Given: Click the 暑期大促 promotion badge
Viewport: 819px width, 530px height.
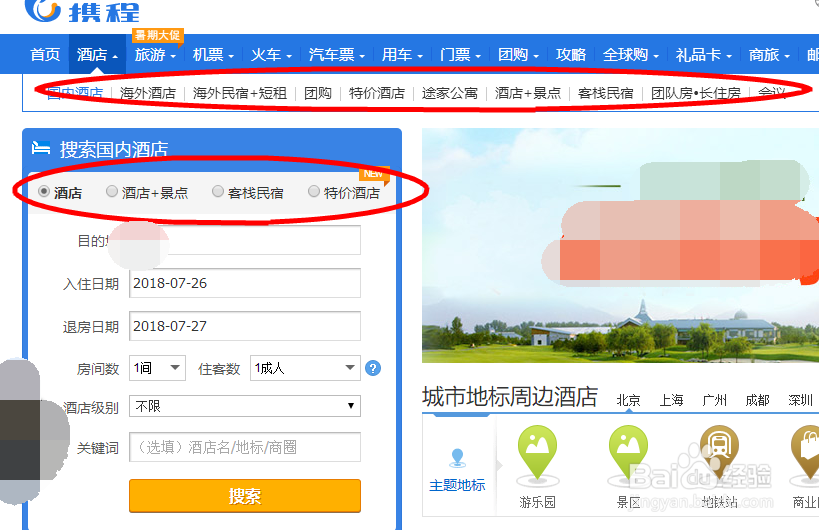Looking at the screenshot, I should [x=157, y=36].
